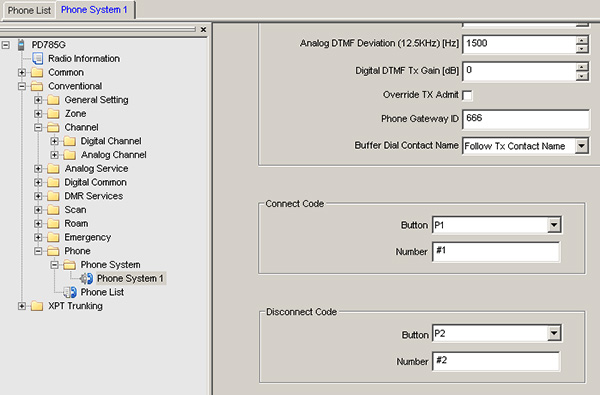The width and height of the screenshot is (600, 395).
Task: Click the Common folder icon
Action: tap(37, 72)
